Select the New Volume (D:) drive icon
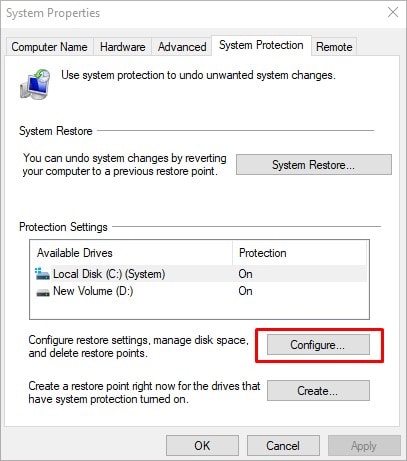 [43, 292]
